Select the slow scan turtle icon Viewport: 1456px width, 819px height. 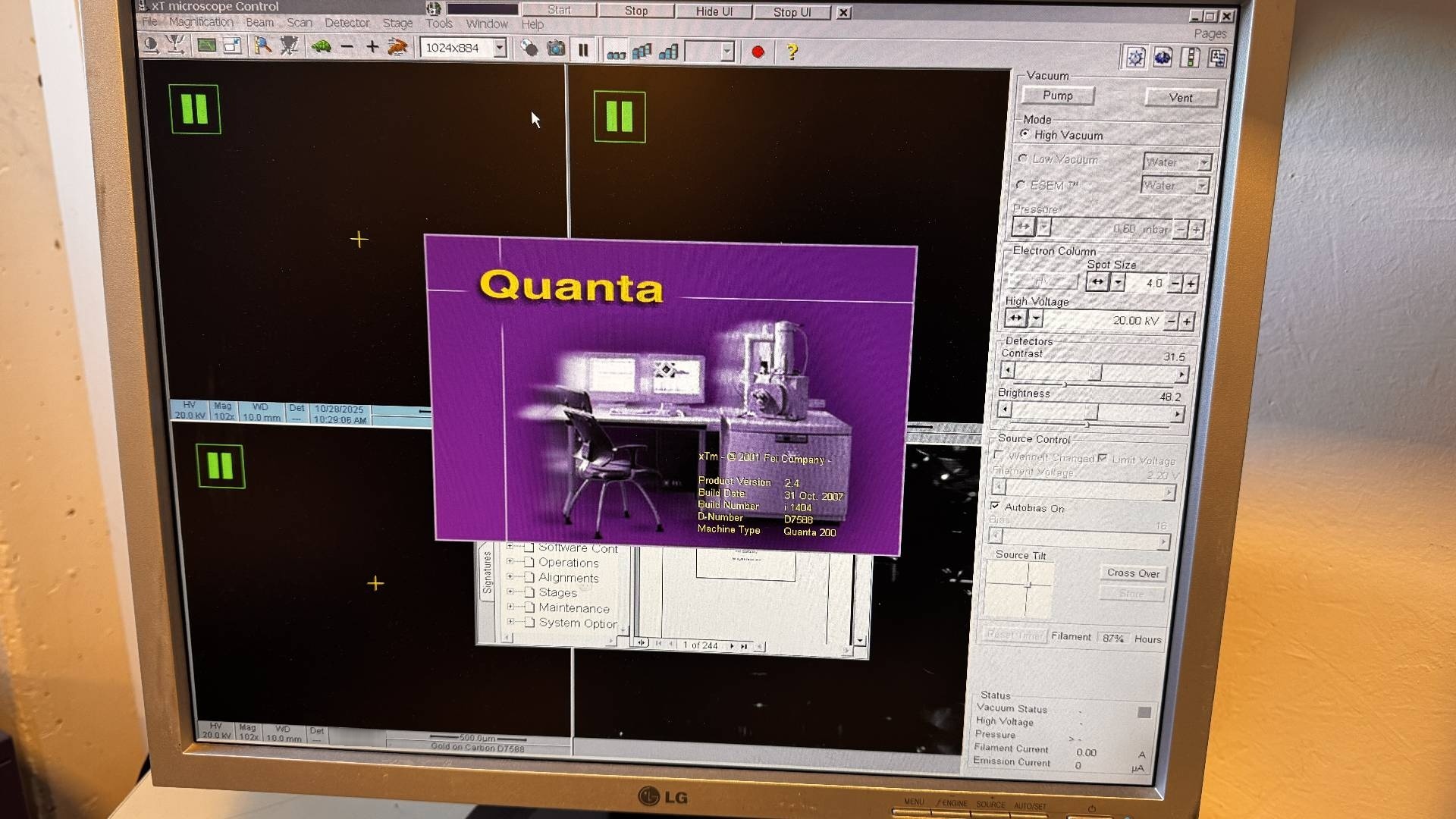click(321, 46)
